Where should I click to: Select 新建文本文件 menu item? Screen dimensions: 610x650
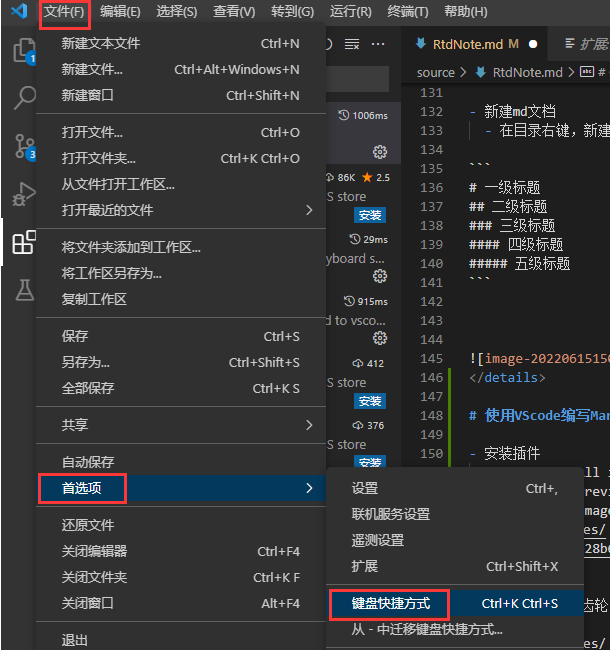pos(181,44)
